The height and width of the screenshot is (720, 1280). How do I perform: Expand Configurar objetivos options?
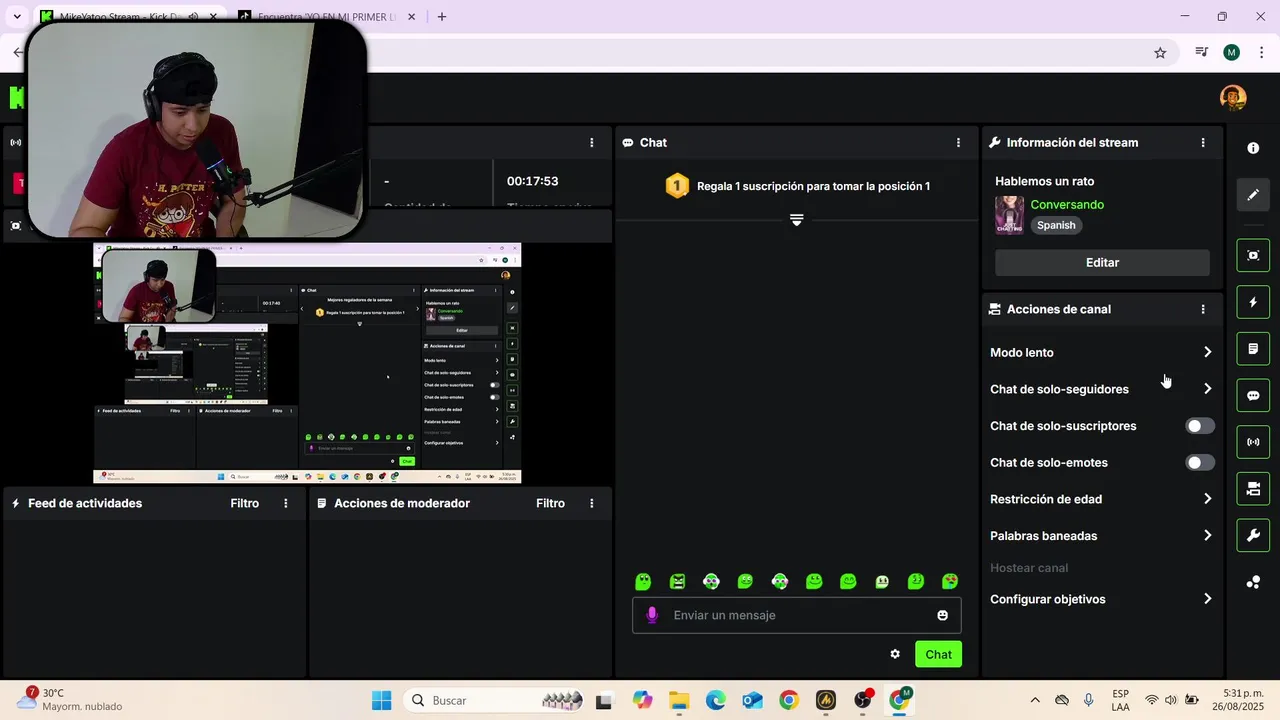[x=1207, y=599]
